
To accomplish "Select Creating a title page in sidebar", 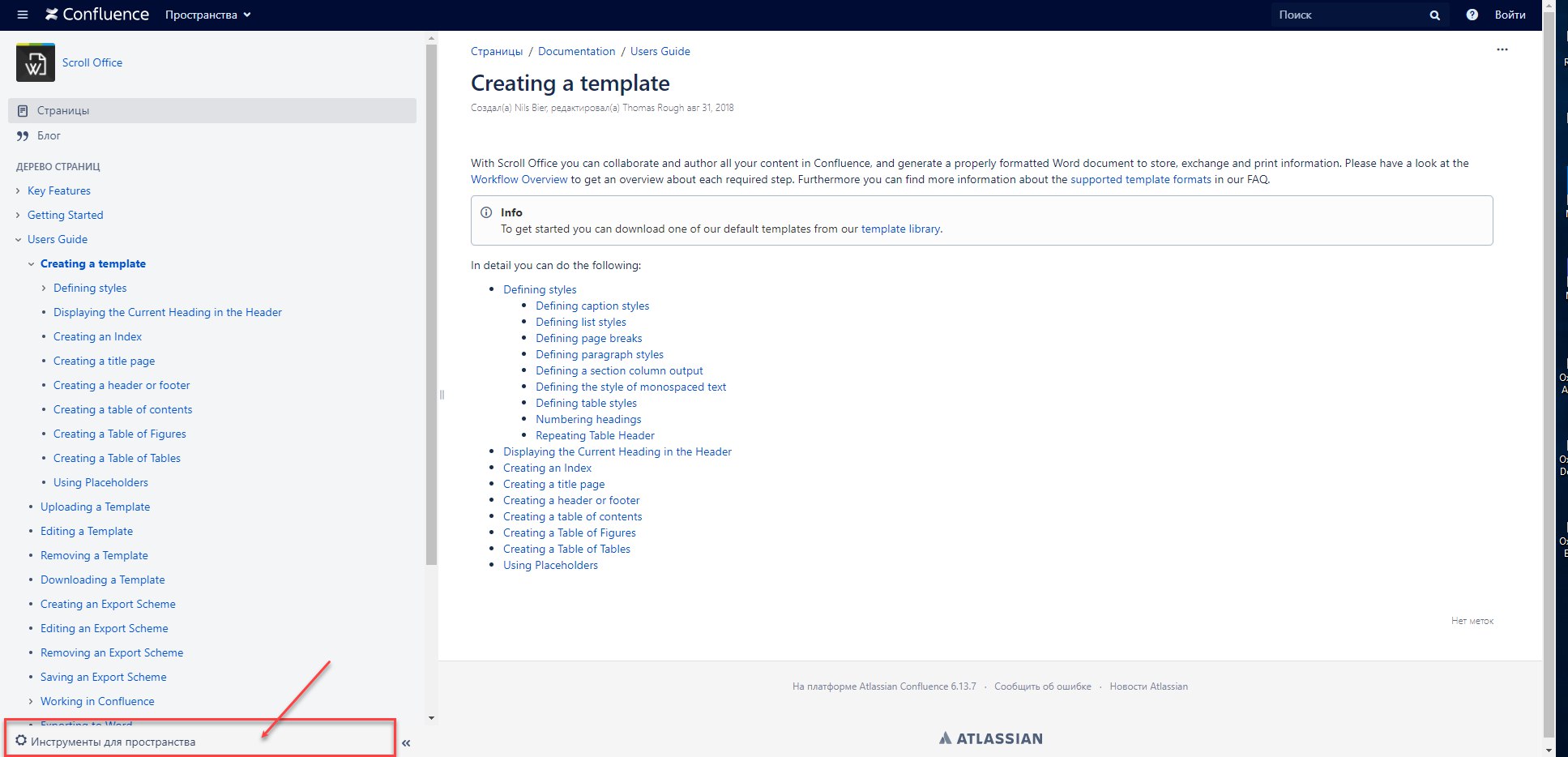I will [104, 361].
